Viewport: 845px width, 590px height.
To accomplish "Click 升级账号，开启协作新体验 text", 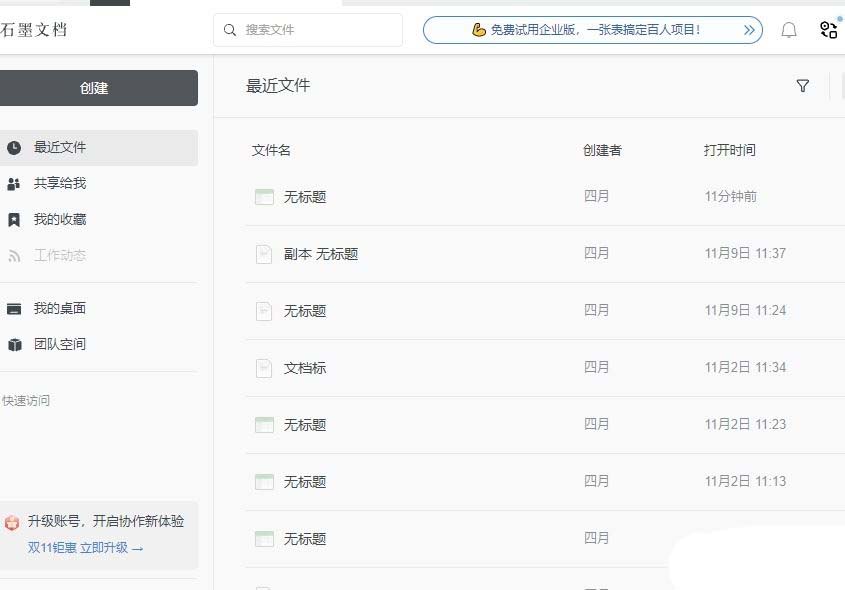I will point(106,522).
